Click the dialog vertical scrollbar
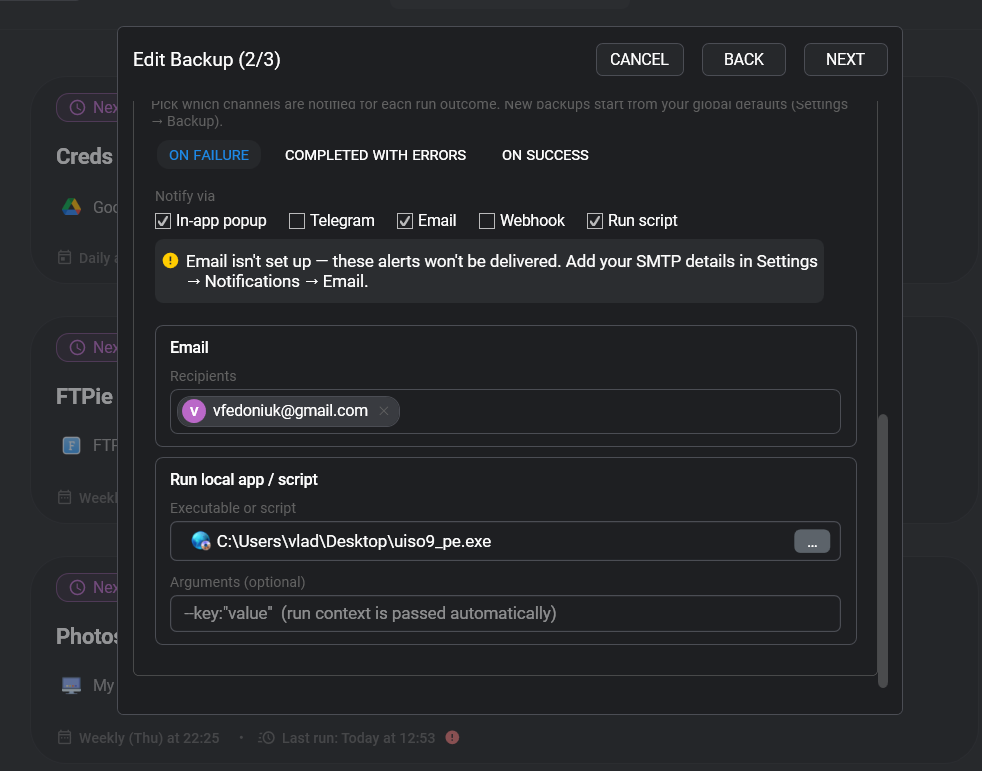Image resolution: width=982 pixels, height=771 pixels. pos(882,550)
